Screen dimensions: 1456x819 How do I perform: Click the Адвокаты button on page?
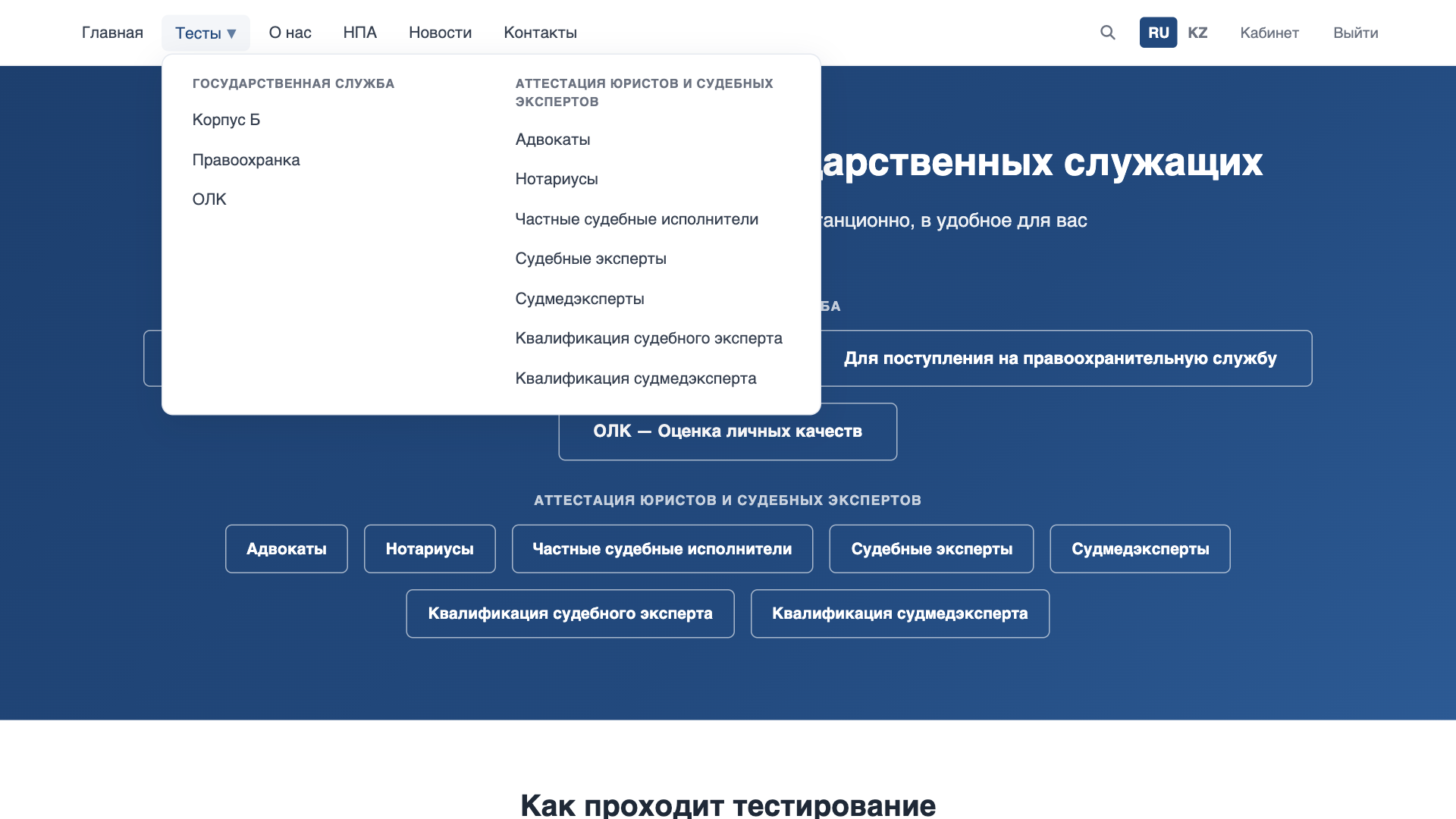[287, 549]
